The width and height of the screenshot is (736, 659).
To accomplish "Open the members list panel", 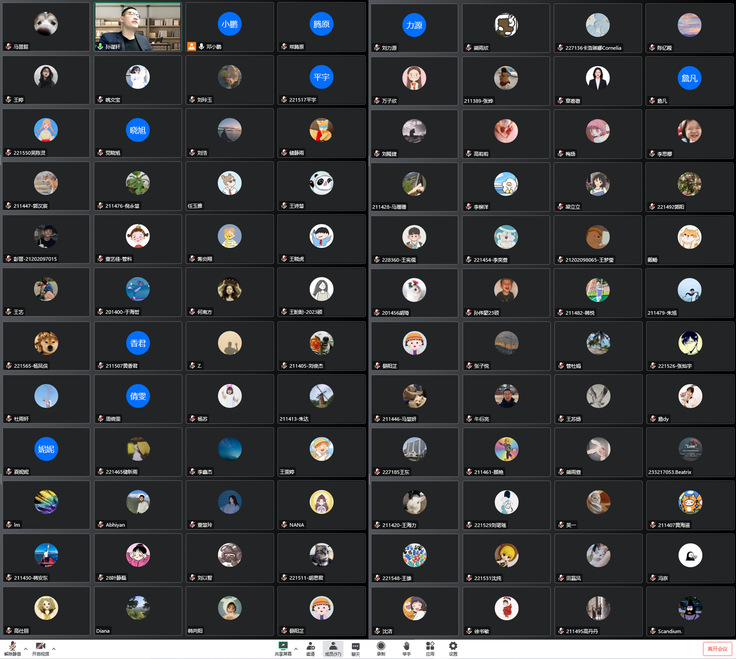I will [x=333, y=647].
